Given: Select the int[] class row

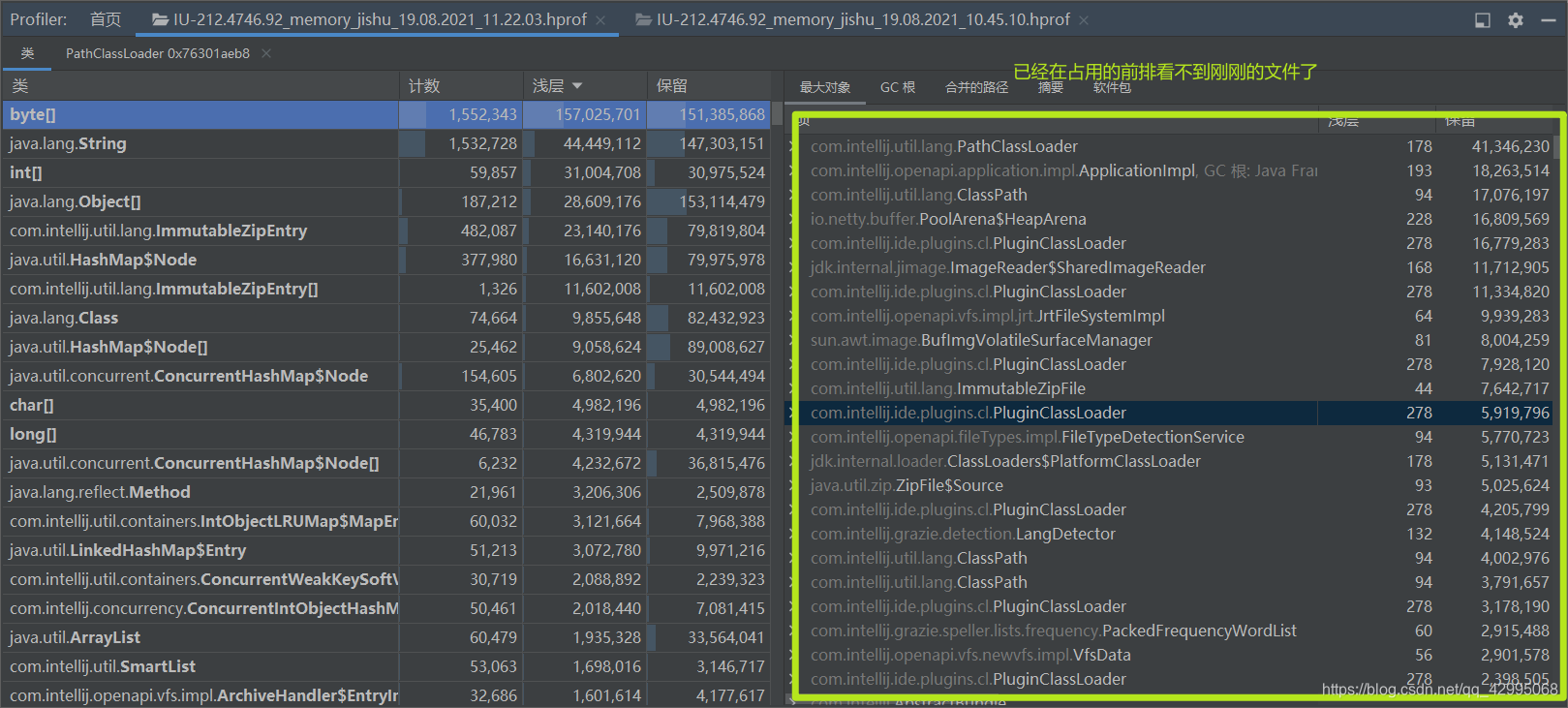Looking at the screenshot, I should (386, 172).
